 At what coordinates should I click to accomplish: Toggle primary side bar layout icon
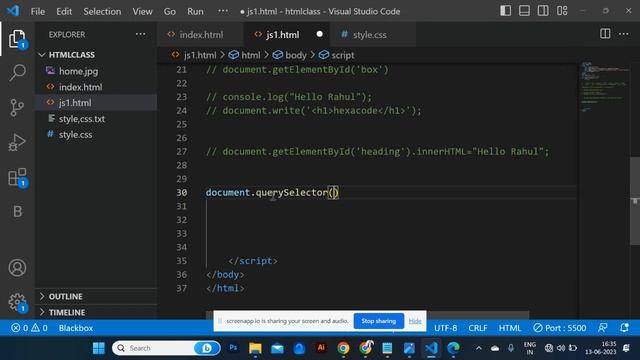[x=505, y=11]
